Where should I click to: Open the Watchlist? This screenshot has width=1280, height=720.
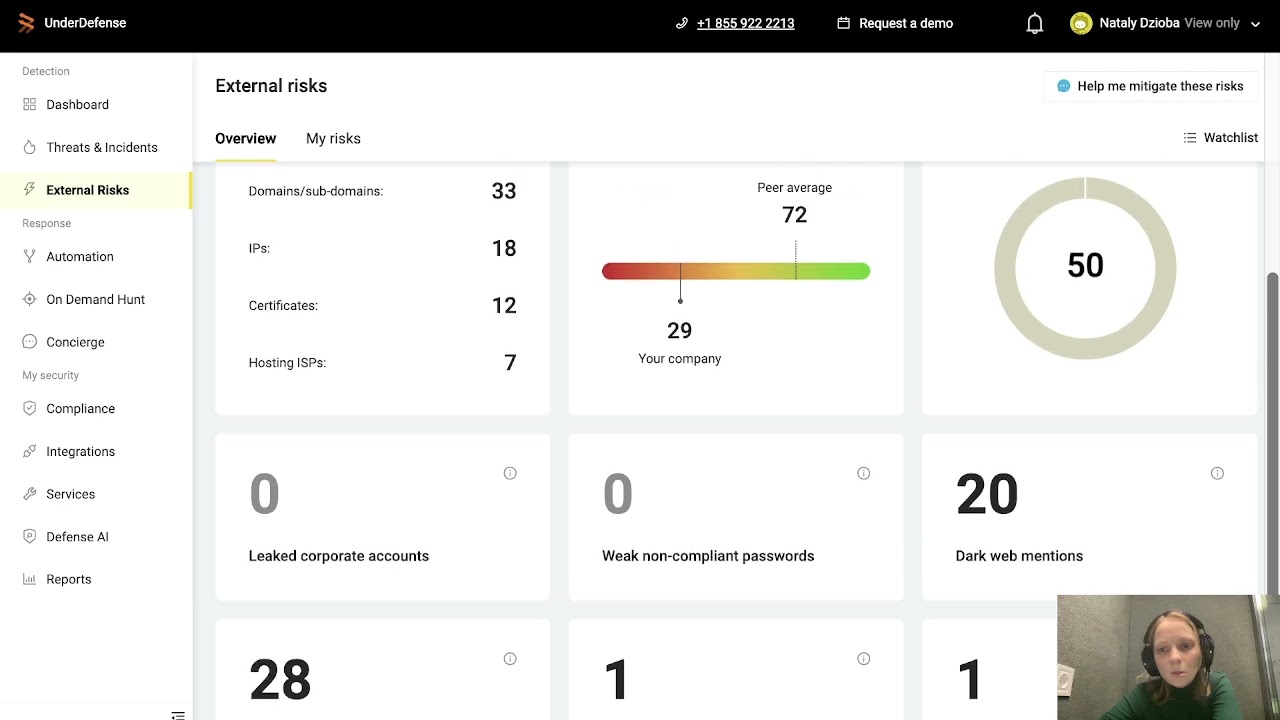point(1220,138)
